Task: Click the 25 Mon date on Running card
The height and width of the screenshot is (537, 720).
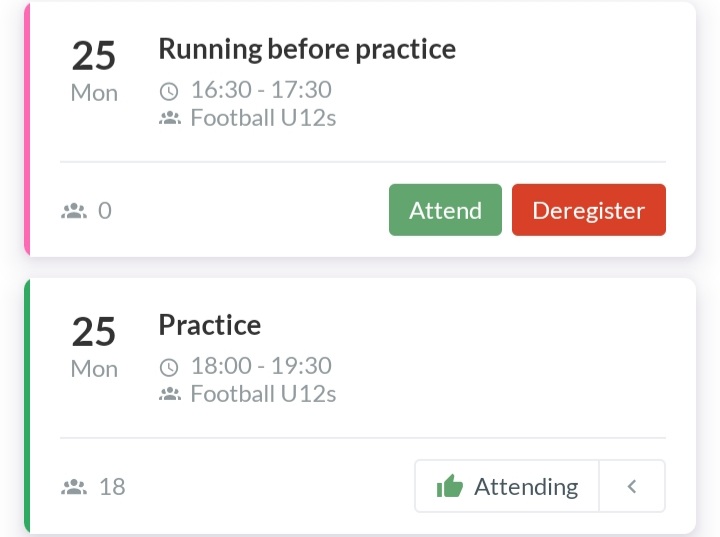Action: (x=94, y=70)
